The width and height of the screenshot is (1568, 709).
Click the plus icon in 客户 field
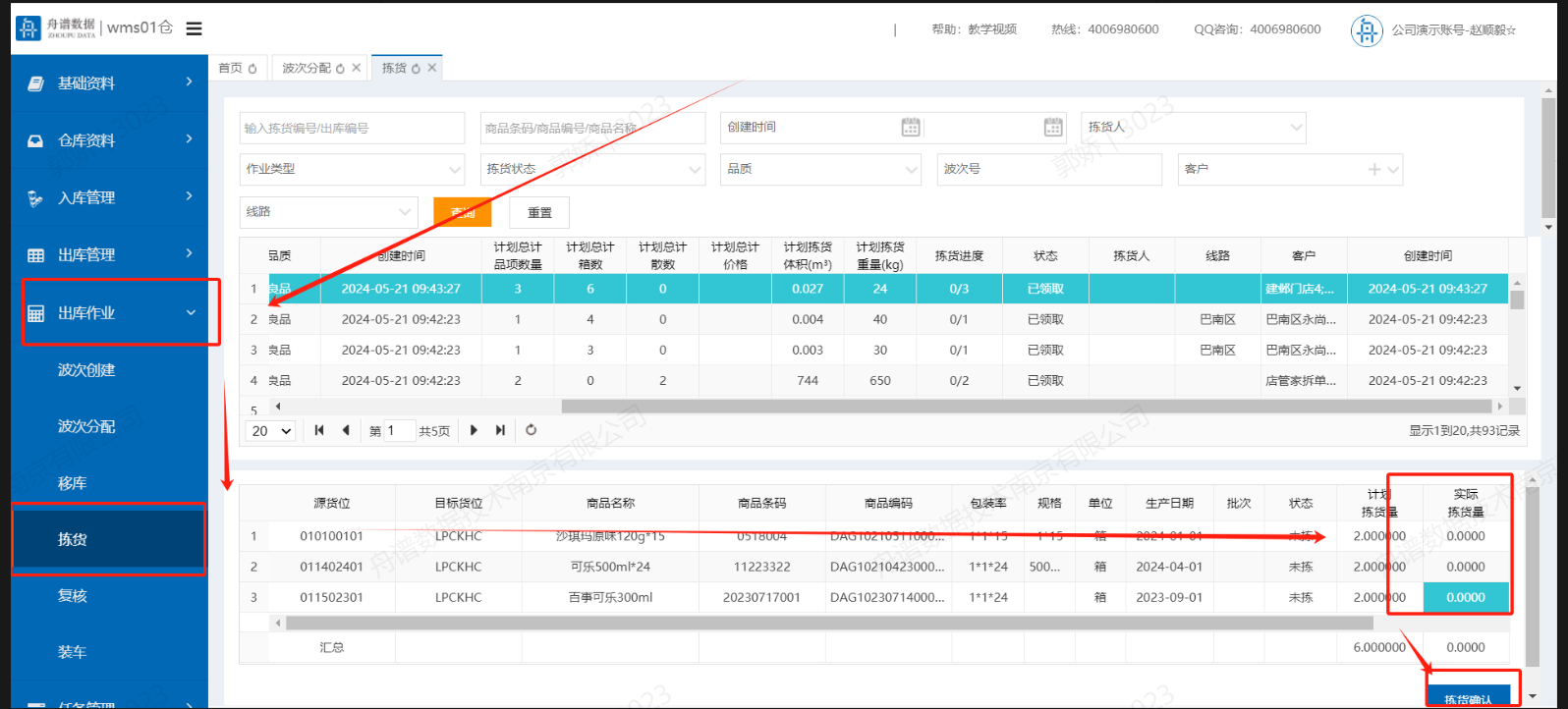tap(1374, 169)
